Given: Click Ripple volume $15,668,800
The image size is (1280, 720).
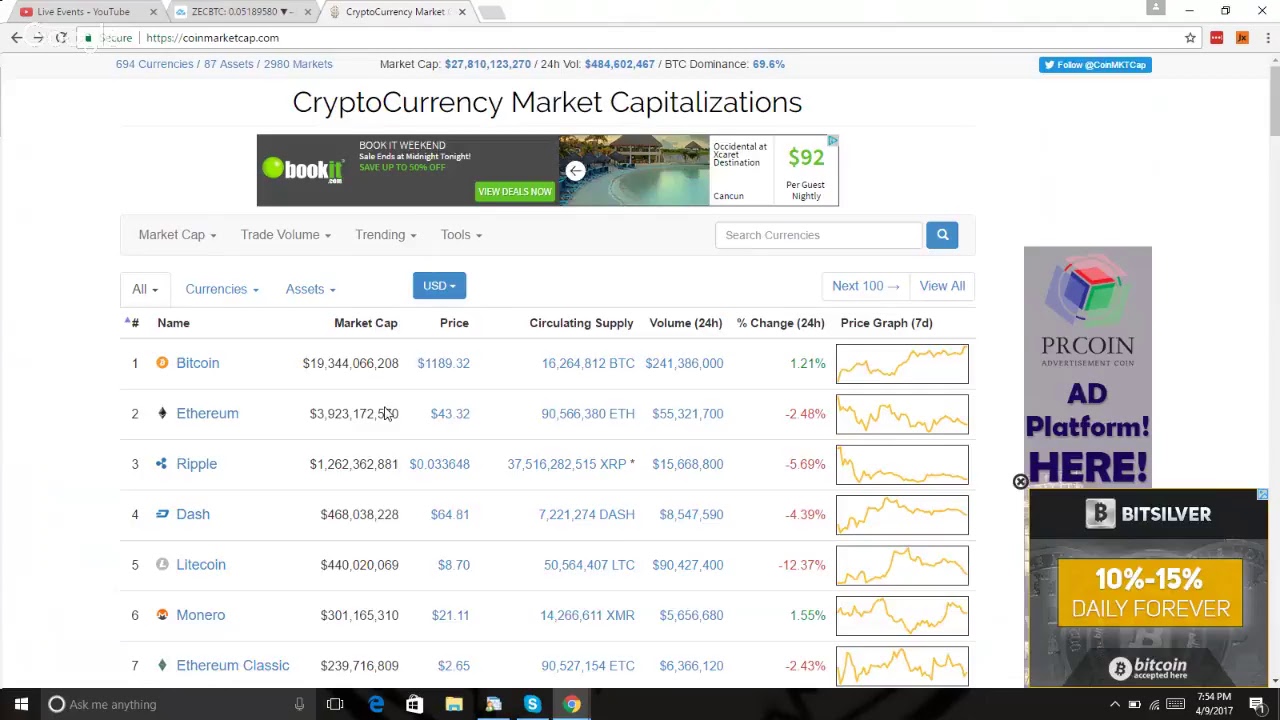Looking at the screenshot, I should coord(687,464).
